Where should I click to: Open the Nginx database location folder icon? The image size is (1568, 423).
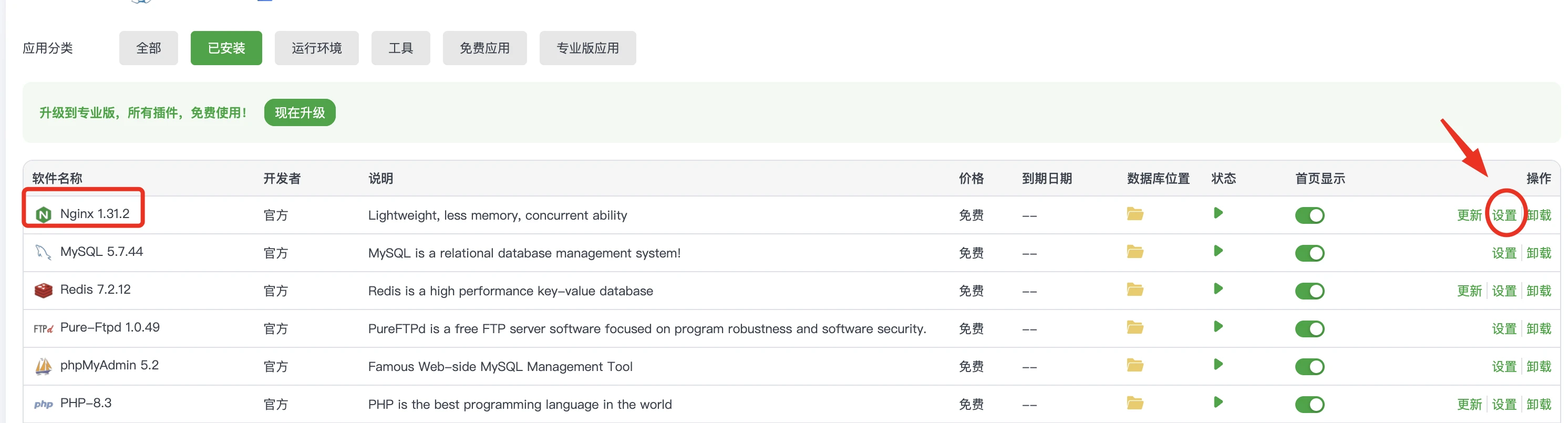tap(1134, 214)
